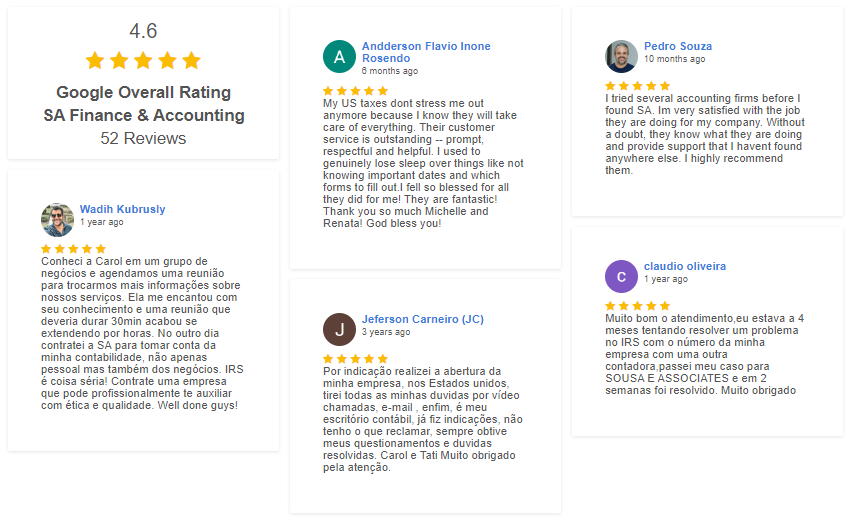The image size is (852, 520).
Task: Click claudio oliveira's purple C avatar
Action: click(621, 276)
